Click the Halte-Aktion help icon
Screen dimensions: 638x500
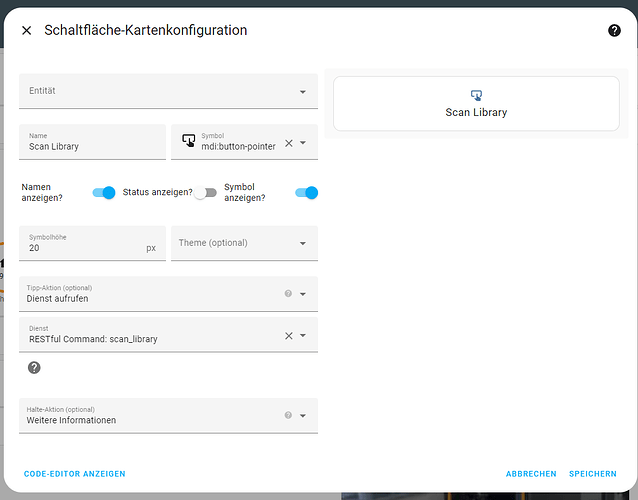point(288,415)
